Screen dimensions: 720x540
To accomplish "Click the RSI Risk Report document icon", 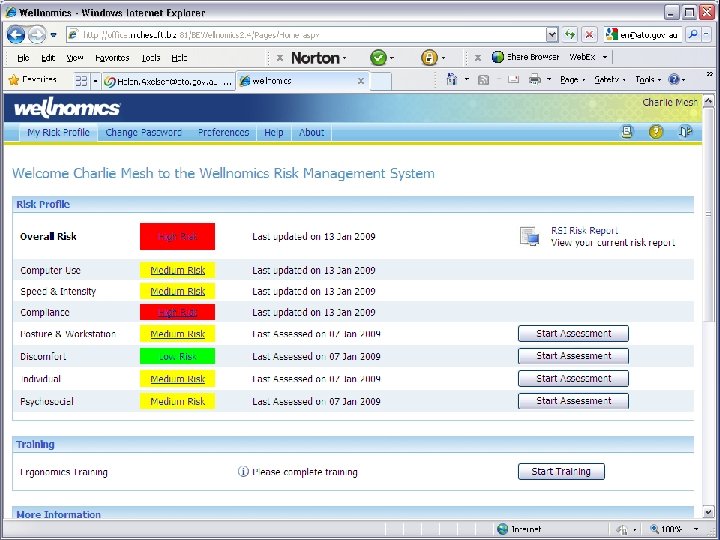I will coord(529,236).
